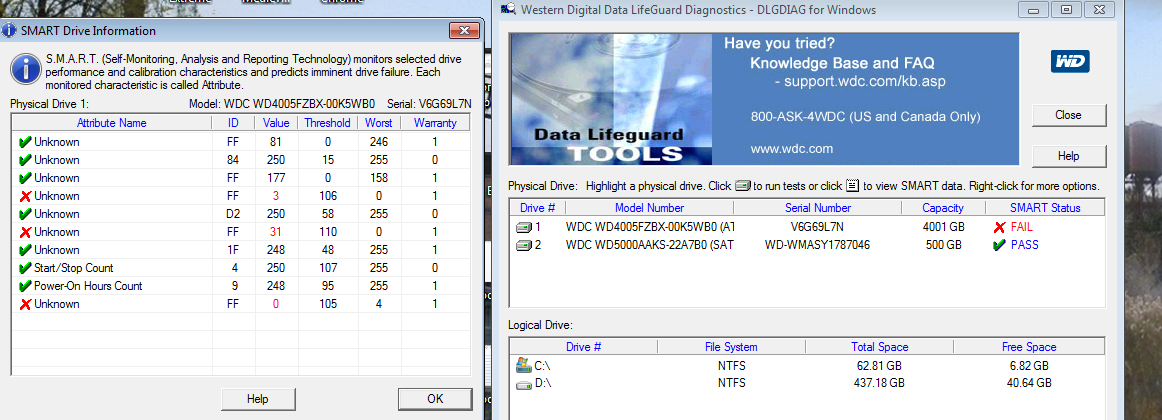Click SMART Status column header
Image resolution: width=1162 pixels, height=420 pixels.
click(x=1045, y=208)
